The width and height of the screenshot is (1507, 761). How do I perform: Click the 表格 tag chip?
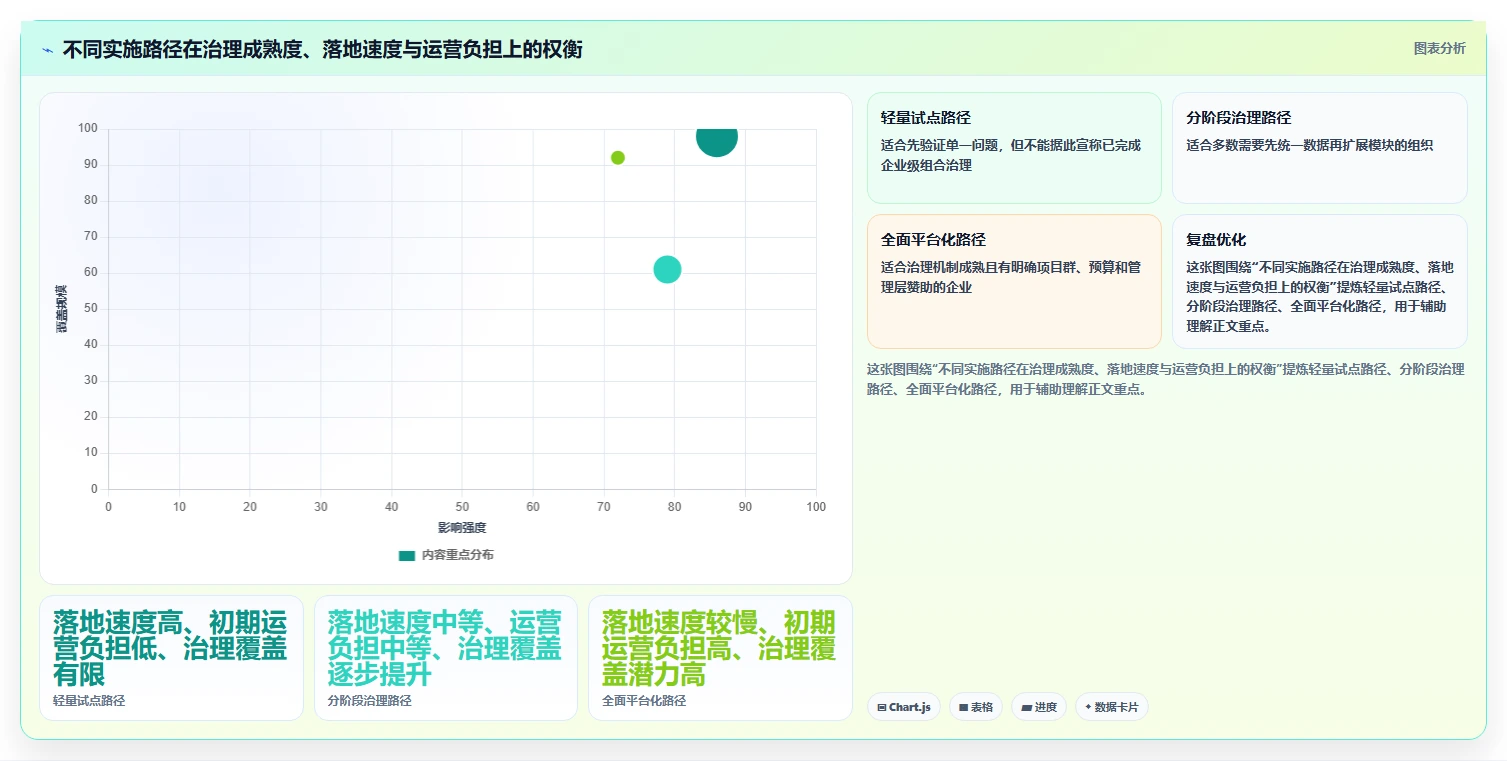976,707
